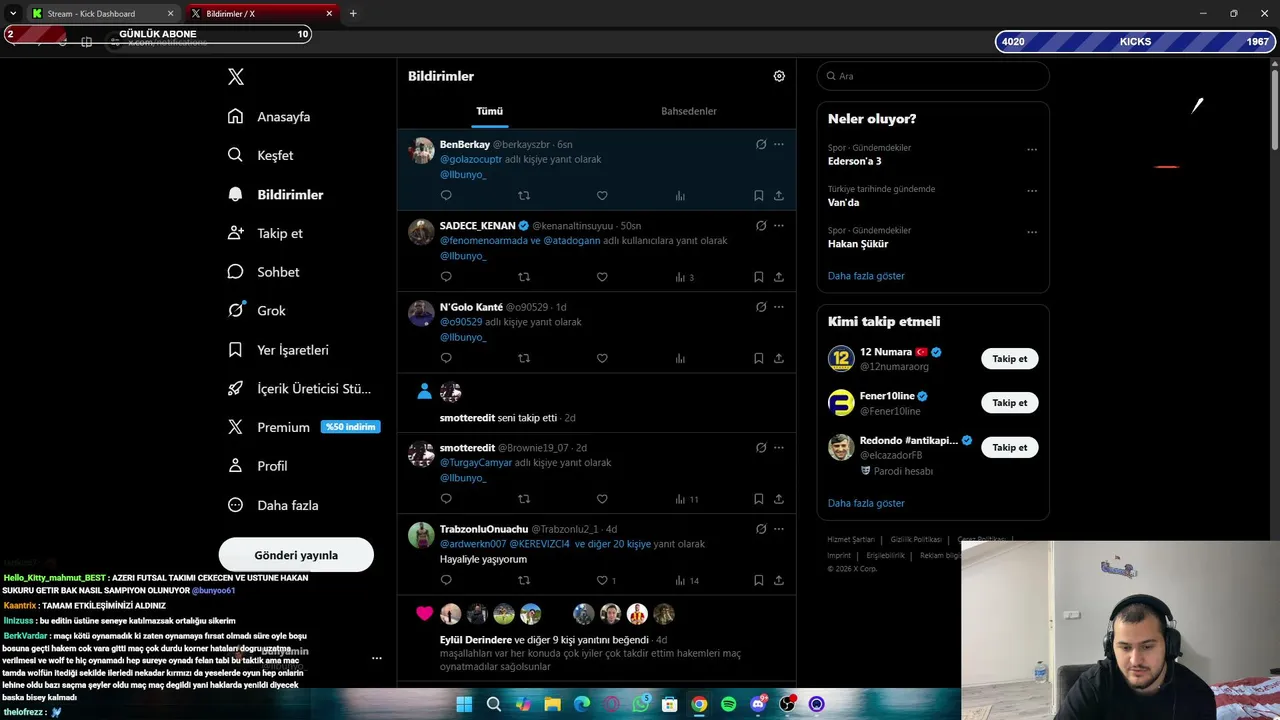Repost TrabzonluOnuachu's post
Viewport: 1280px width, 720px height.
tap(524, 580)
